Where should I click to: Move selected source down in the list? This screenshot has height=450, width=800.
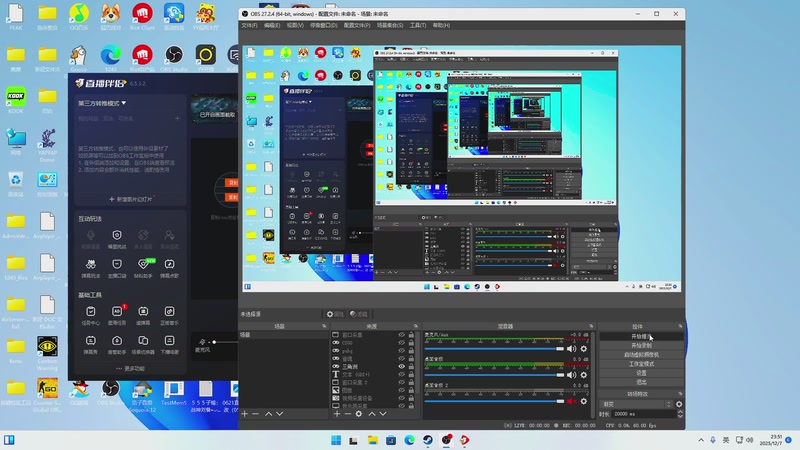[383, 414]
